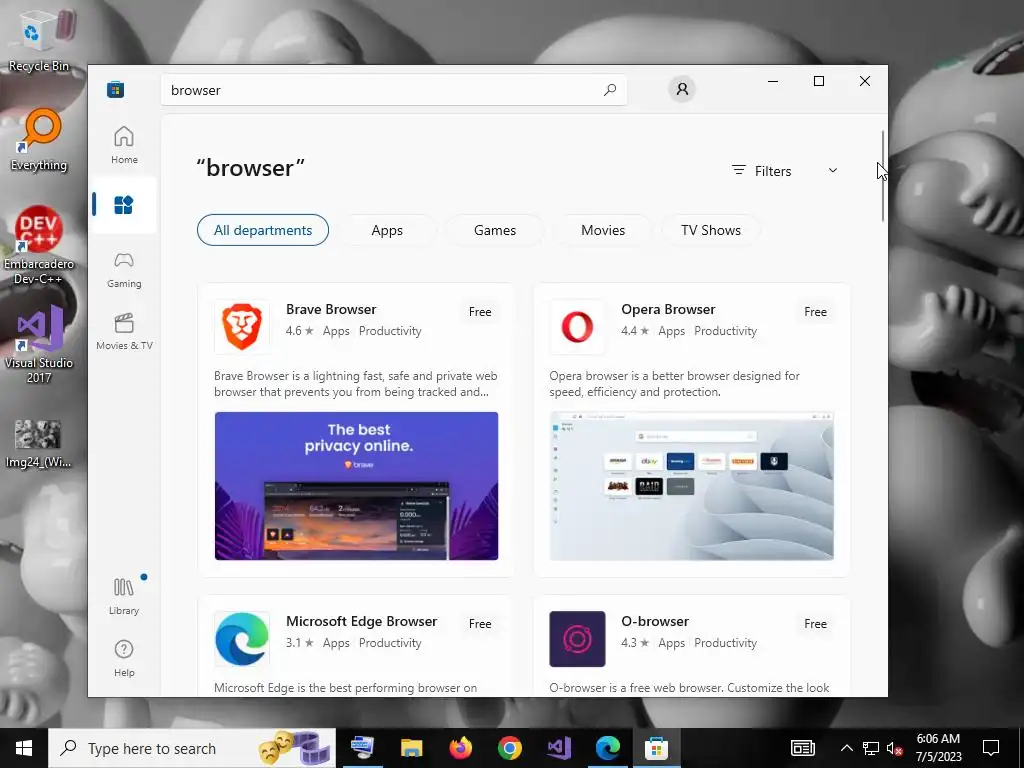This screenshot has width=1024, height=768.
Task: Open the Library in the sidebar
Action: click(x=124, y=596)
